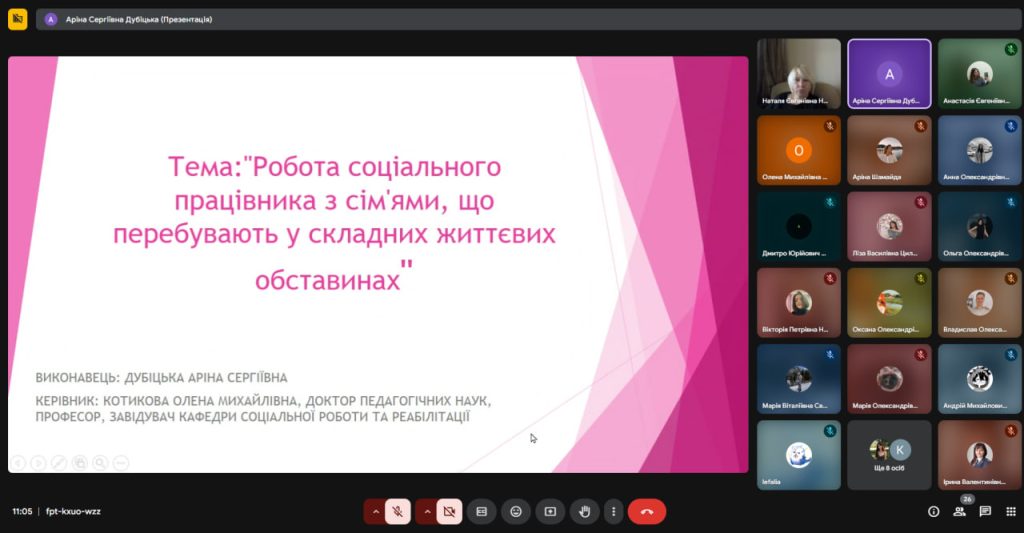The width and height of the screenshot is (1024, 533).
Task: Unmute the microphone in the call toolbar
Action: [x=398, y=511]
